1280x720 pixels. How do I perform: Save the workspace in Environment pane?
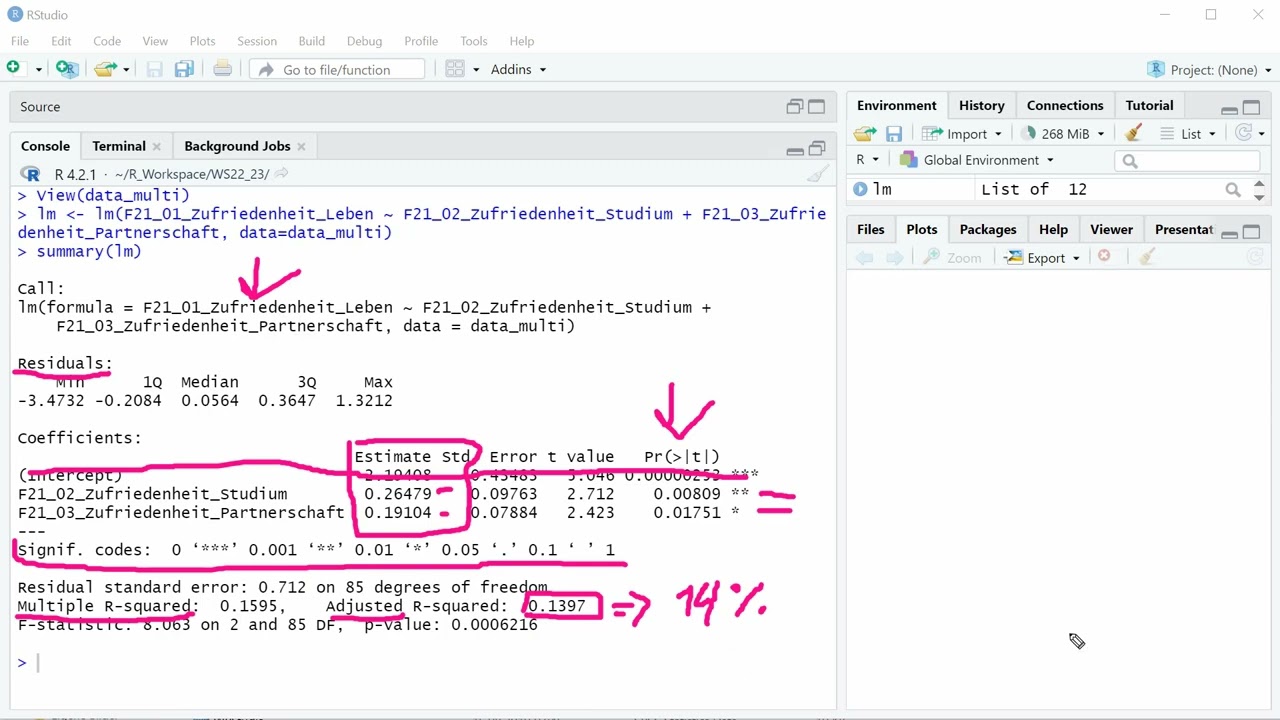click(894, 133)
